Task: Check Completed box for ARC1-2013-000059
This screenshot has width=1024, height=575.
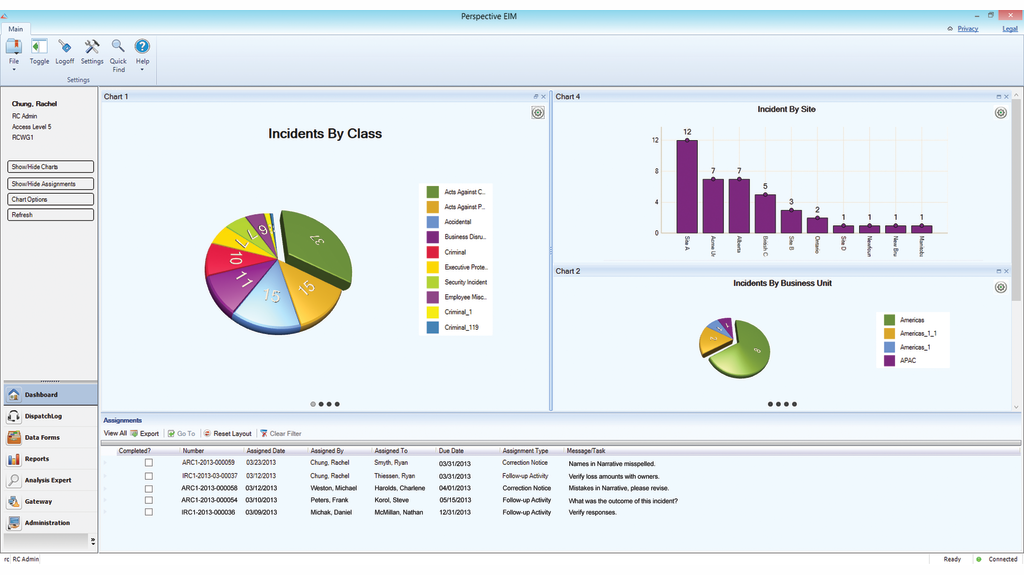Action: tap(149, 464)
